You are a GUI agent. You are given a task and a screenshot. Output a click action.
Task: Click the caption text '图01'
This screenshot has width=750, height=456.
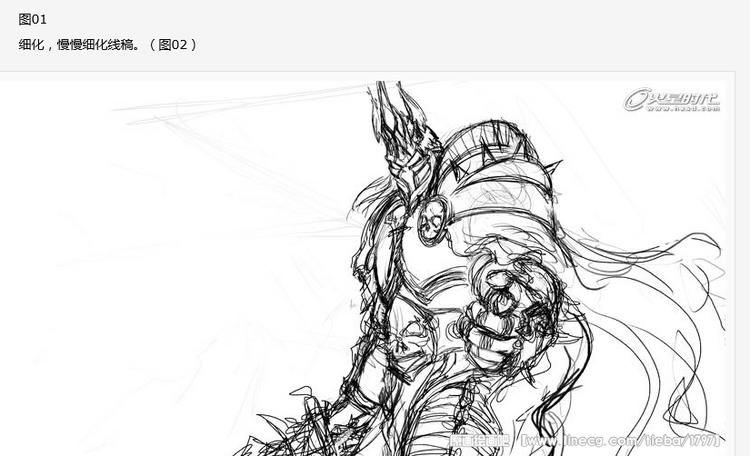tap(33, 20)
